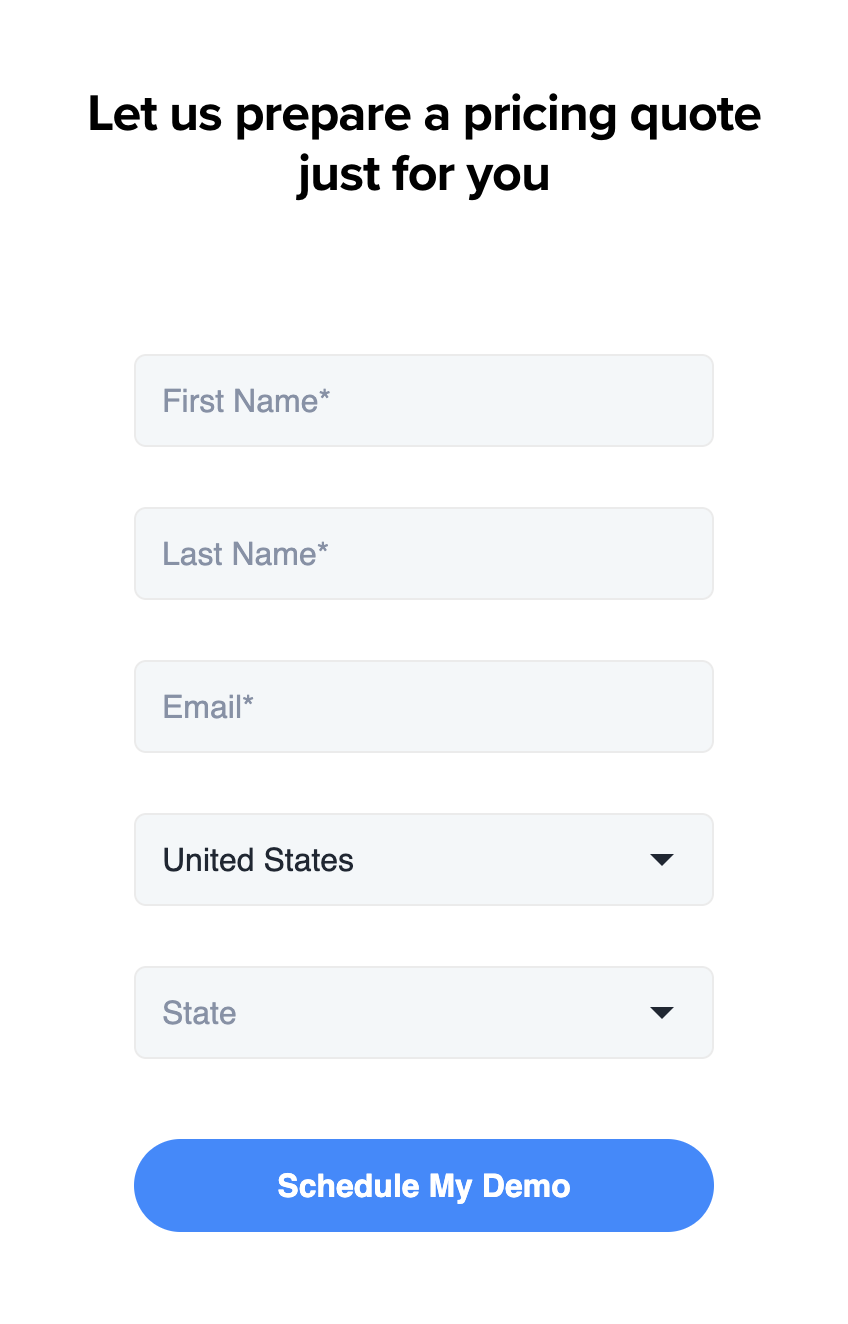
Task: Click inside the First Name field
Action: pos(424,400)
